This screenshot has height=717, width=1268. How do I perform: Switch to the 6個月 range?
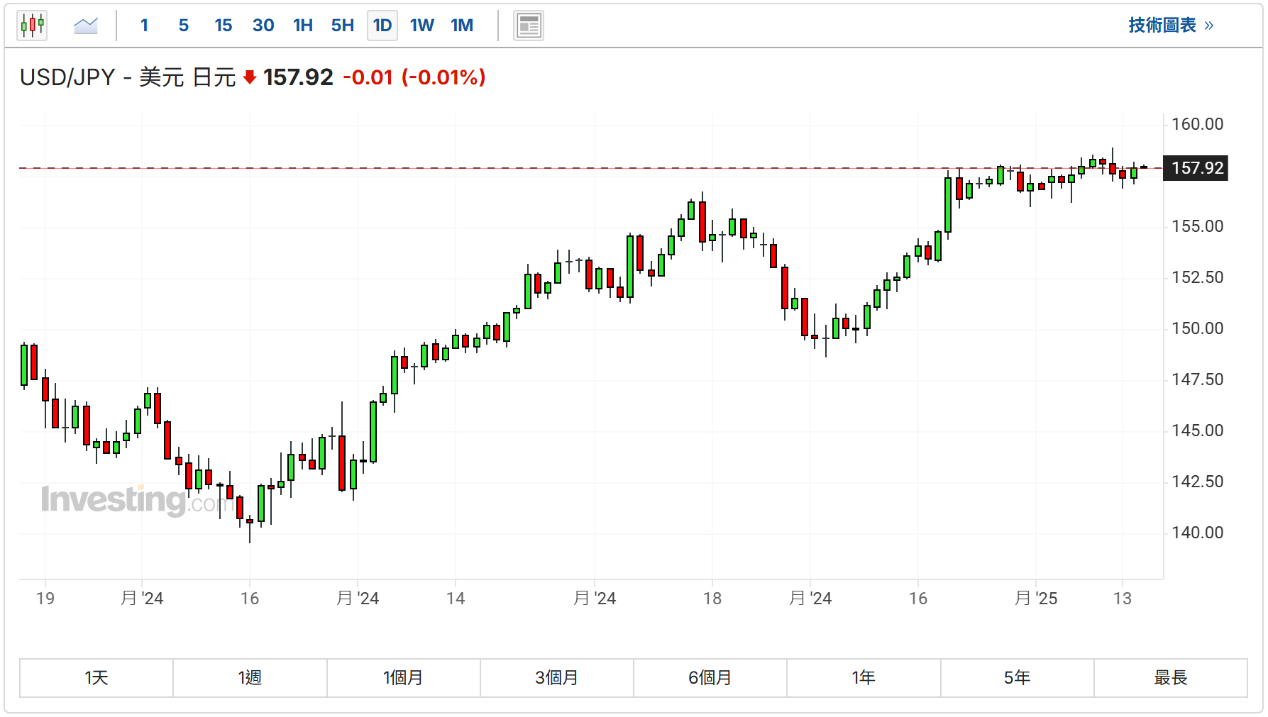(710, 678)
